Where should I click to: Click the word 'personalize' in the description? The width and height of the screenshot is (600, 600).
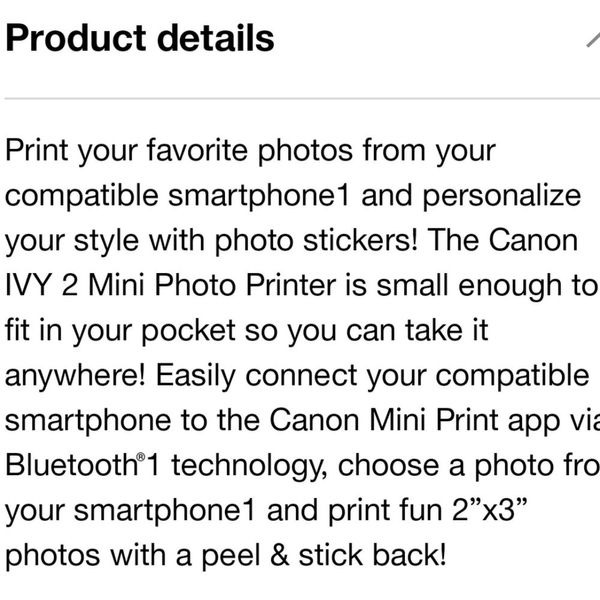point(502,196)
